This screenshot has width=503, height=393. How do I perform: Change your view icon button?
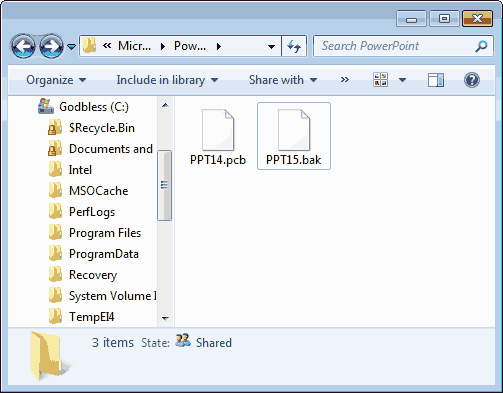pos(380,80)
